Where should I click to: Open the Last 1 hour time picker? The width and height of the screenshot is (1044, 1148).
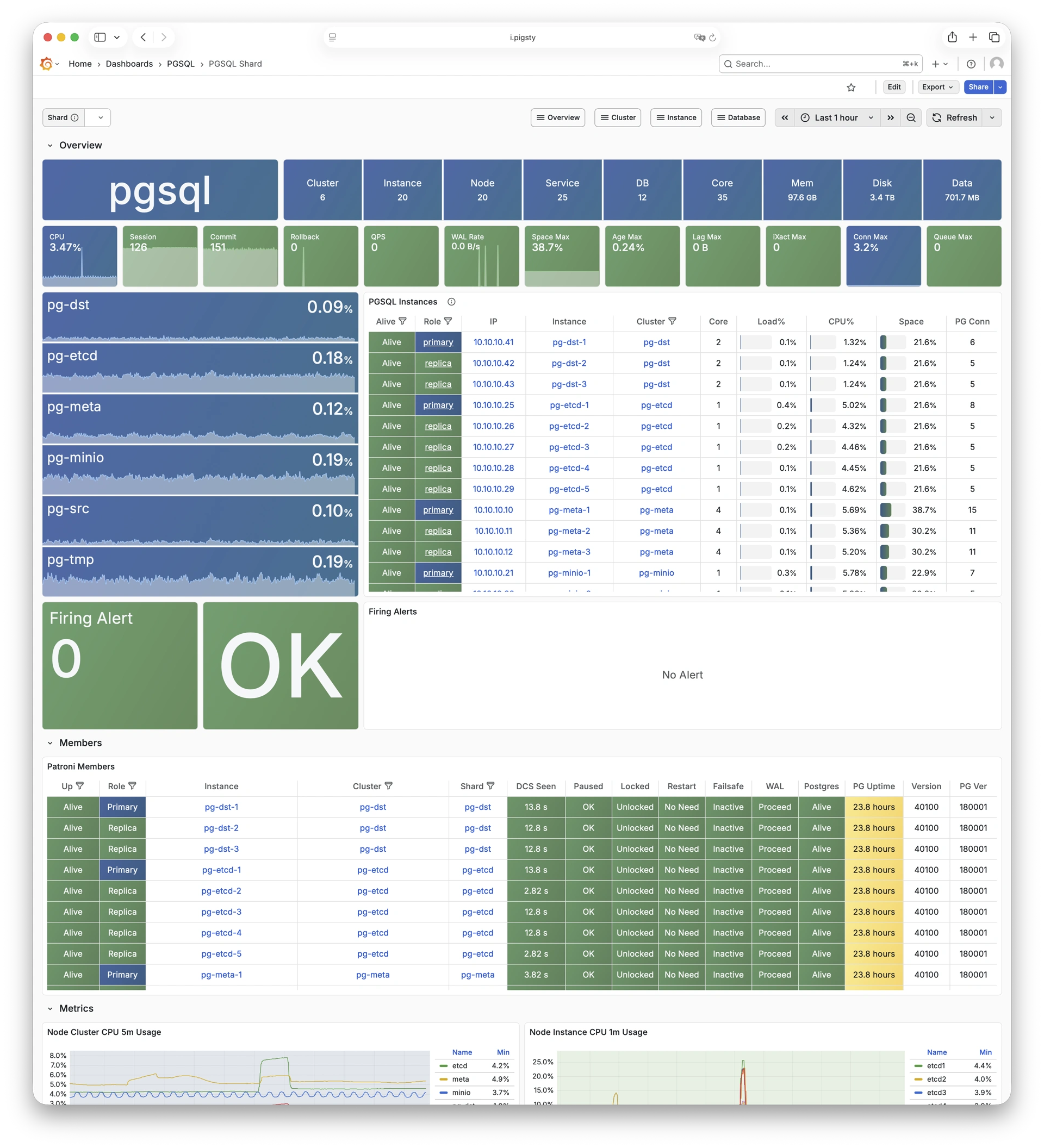coord(836,117)
